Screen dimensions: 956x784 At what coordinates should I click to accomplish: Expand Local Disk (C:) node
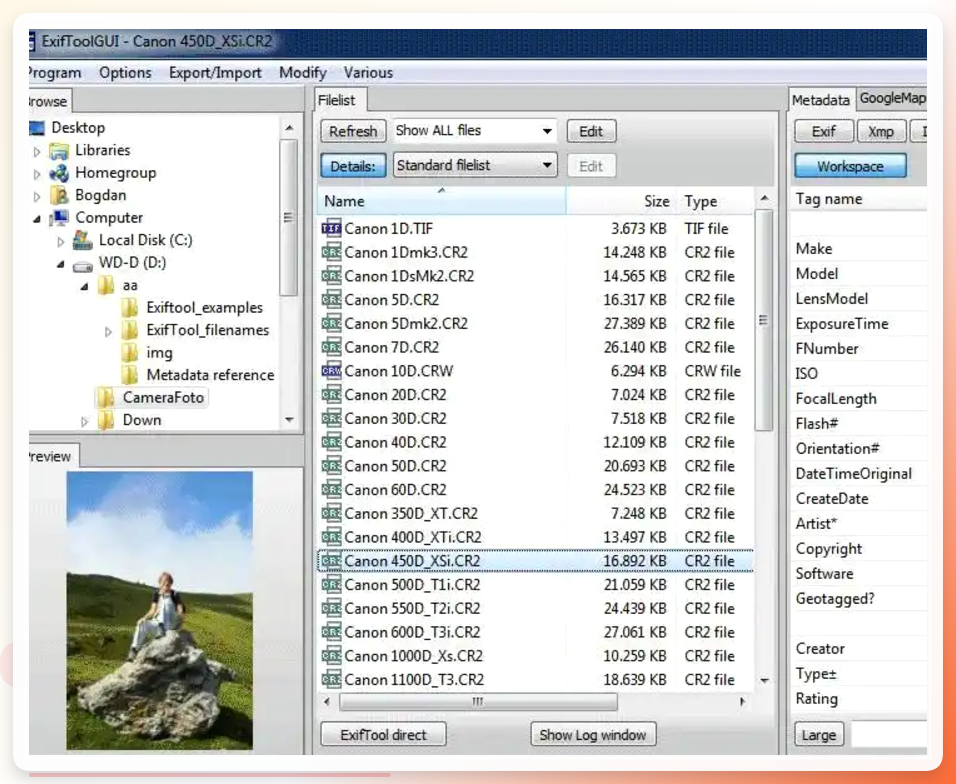pos(60,242)
